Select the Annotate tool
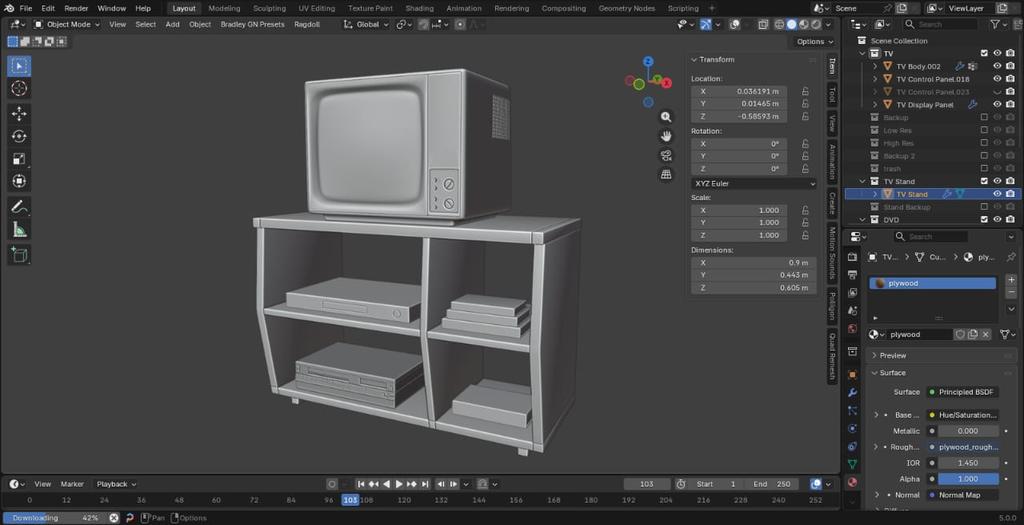The height and width of the screenshot is (525, 1024). 19,207
